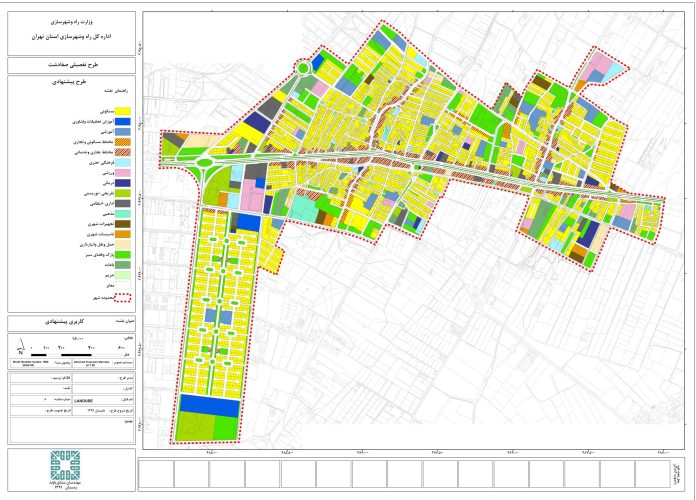Click the 'کاربری پیشنهادی' map title
Screen dimensions: 696x500
point(65,321)
